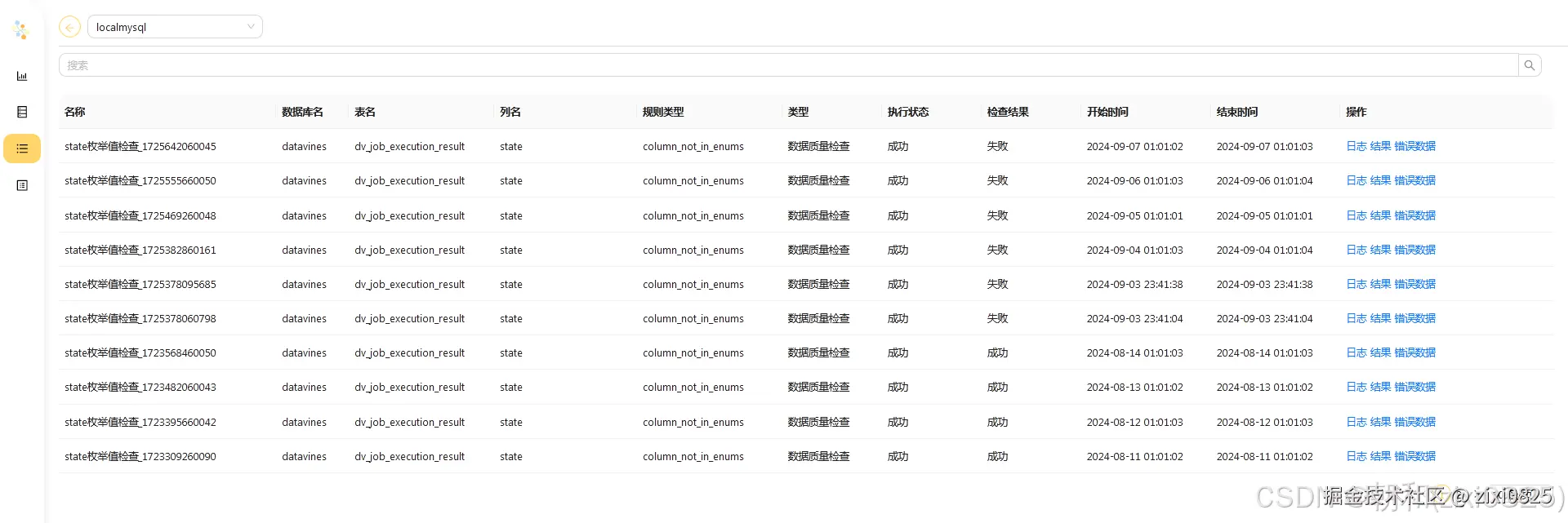1568x523 pixels.
Task: Open 日志 for job 1725642060045
Action: pyautogui.click(x=1356, y=146)
